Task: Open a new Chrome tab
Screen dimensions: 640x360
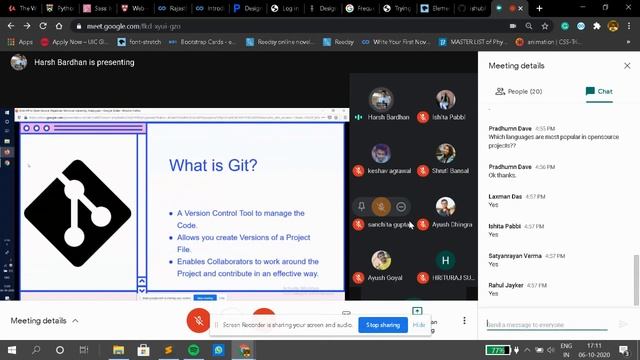Action: click(539, 8)
